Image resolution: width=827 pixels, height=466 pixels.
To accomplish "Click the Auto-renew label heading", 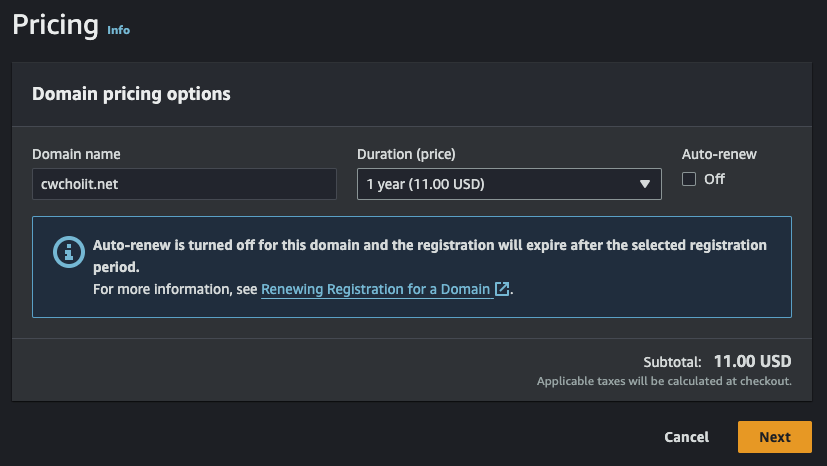I will (x=719, y=154).
